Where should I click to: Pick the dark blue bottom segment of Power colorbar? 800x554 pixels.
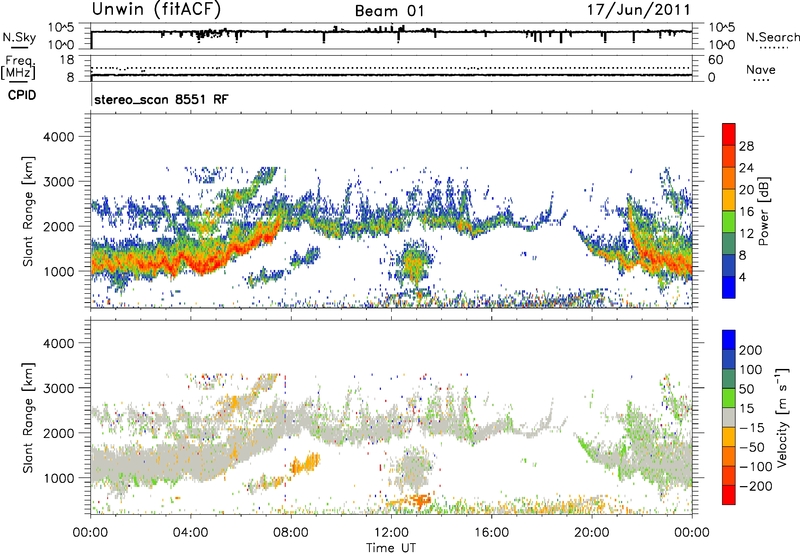729,287
